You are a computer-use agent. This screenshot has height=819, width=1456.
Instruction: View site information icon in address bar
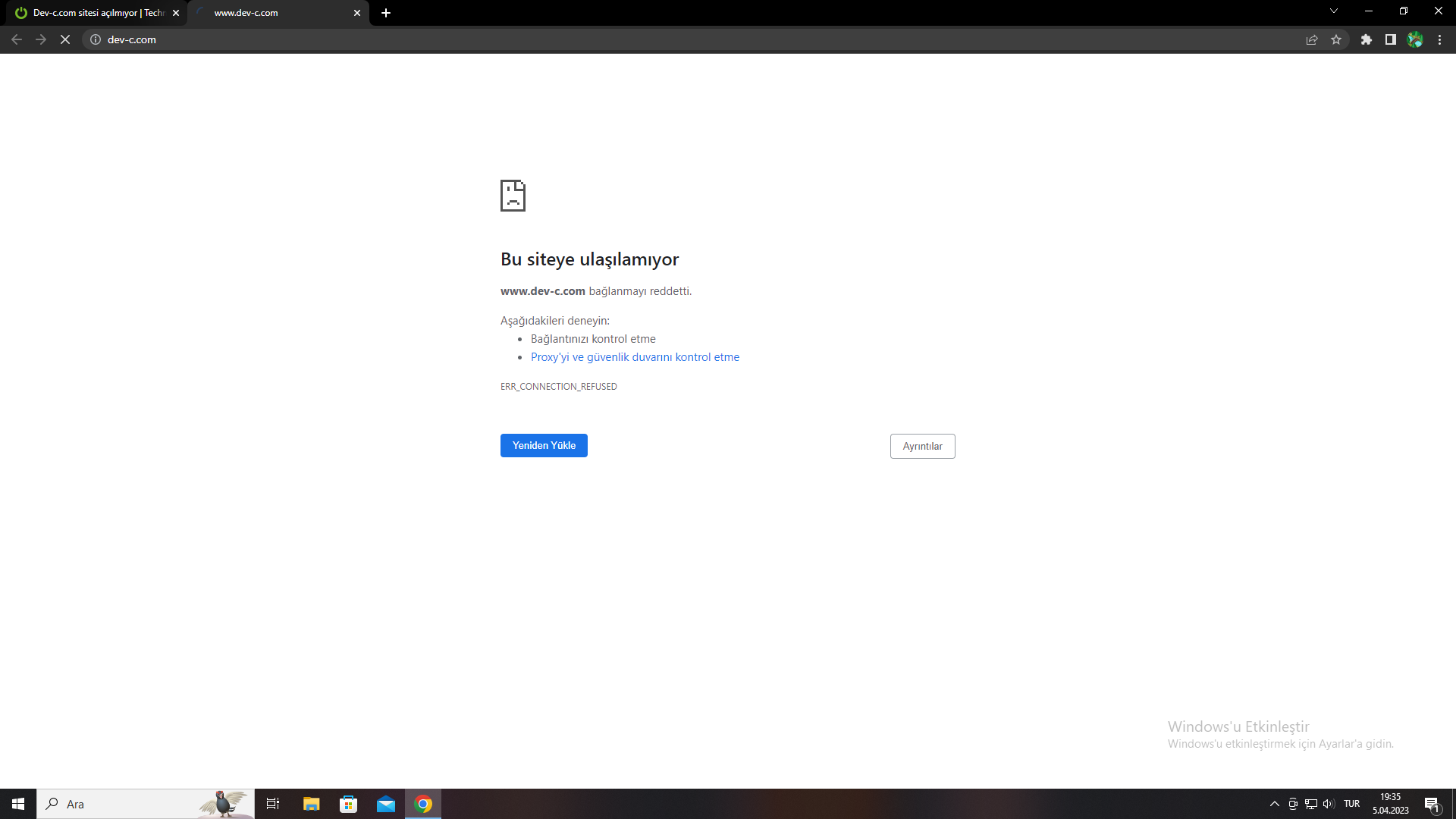pyautogui.click(x=96, y=39)
